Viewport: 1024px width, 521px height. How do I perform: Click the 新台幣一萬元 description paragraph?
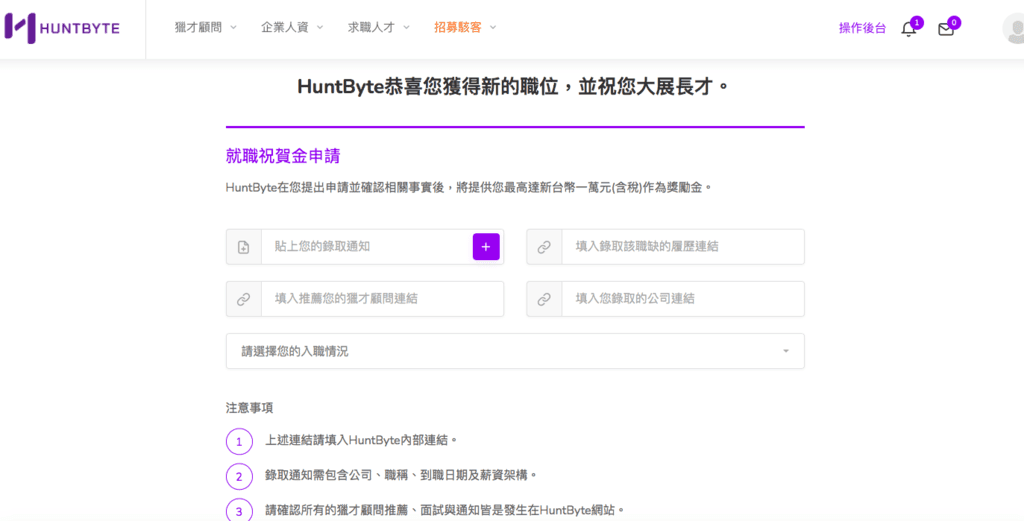tap(468, 187)
